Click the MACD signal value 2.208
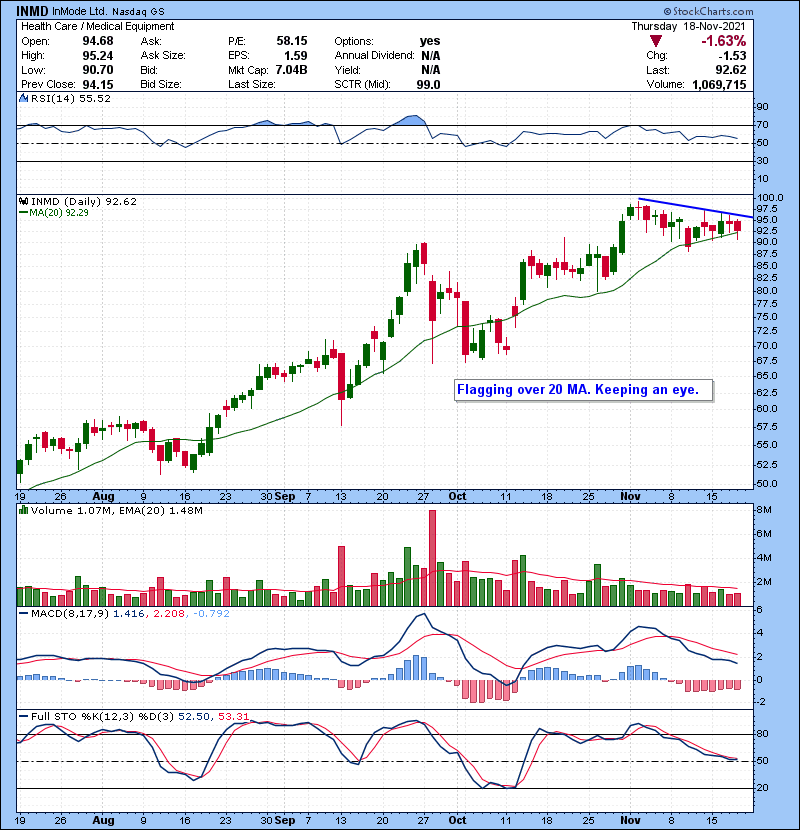This screenshot has height=830, width=800. tap(169, 614)
